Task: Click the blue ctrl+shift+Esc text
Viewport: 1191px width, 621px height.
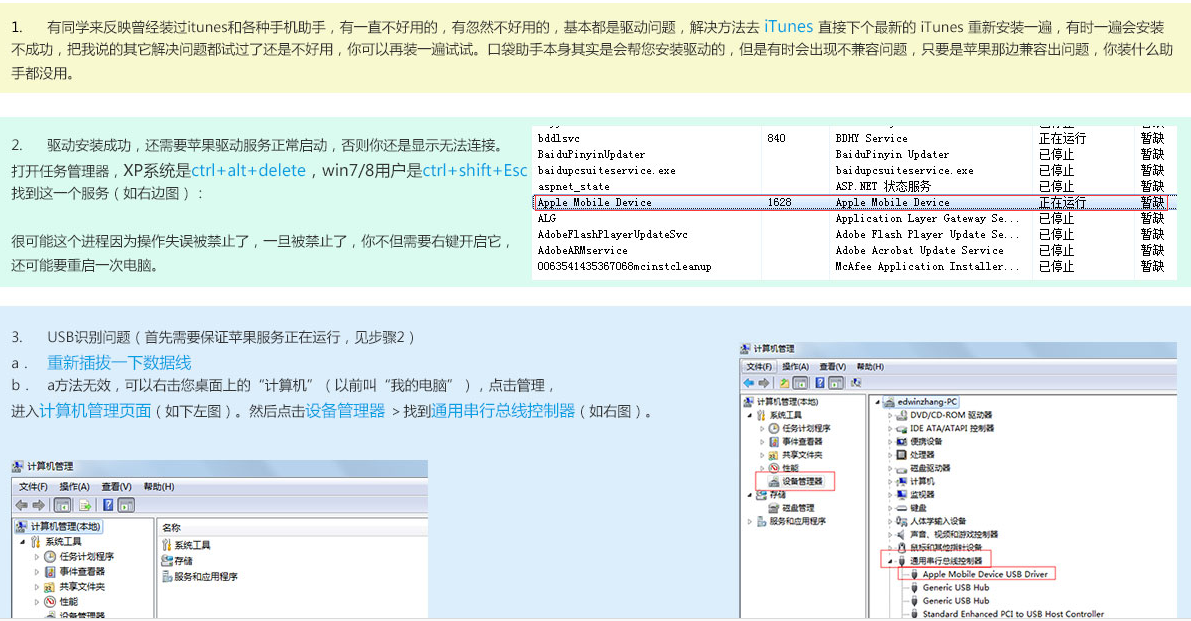Action: click(x=475, y=170)
